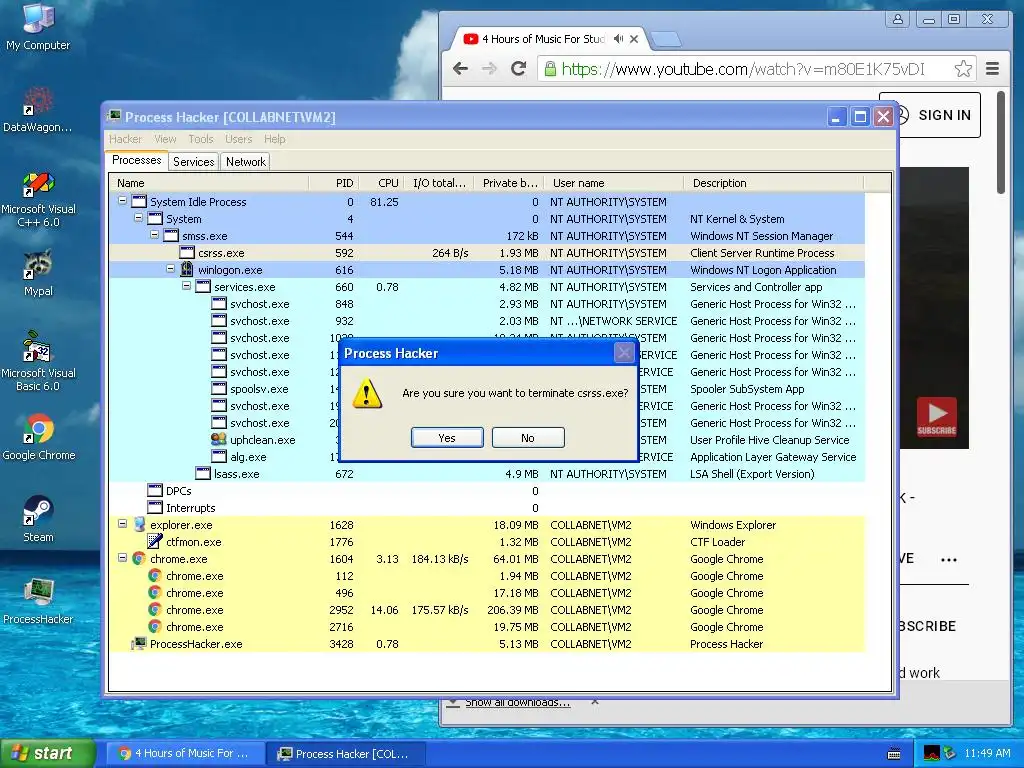The image size is (1024, 768).
Task: Click the Chrome address bar URL
Action: (x=743, y=69)
